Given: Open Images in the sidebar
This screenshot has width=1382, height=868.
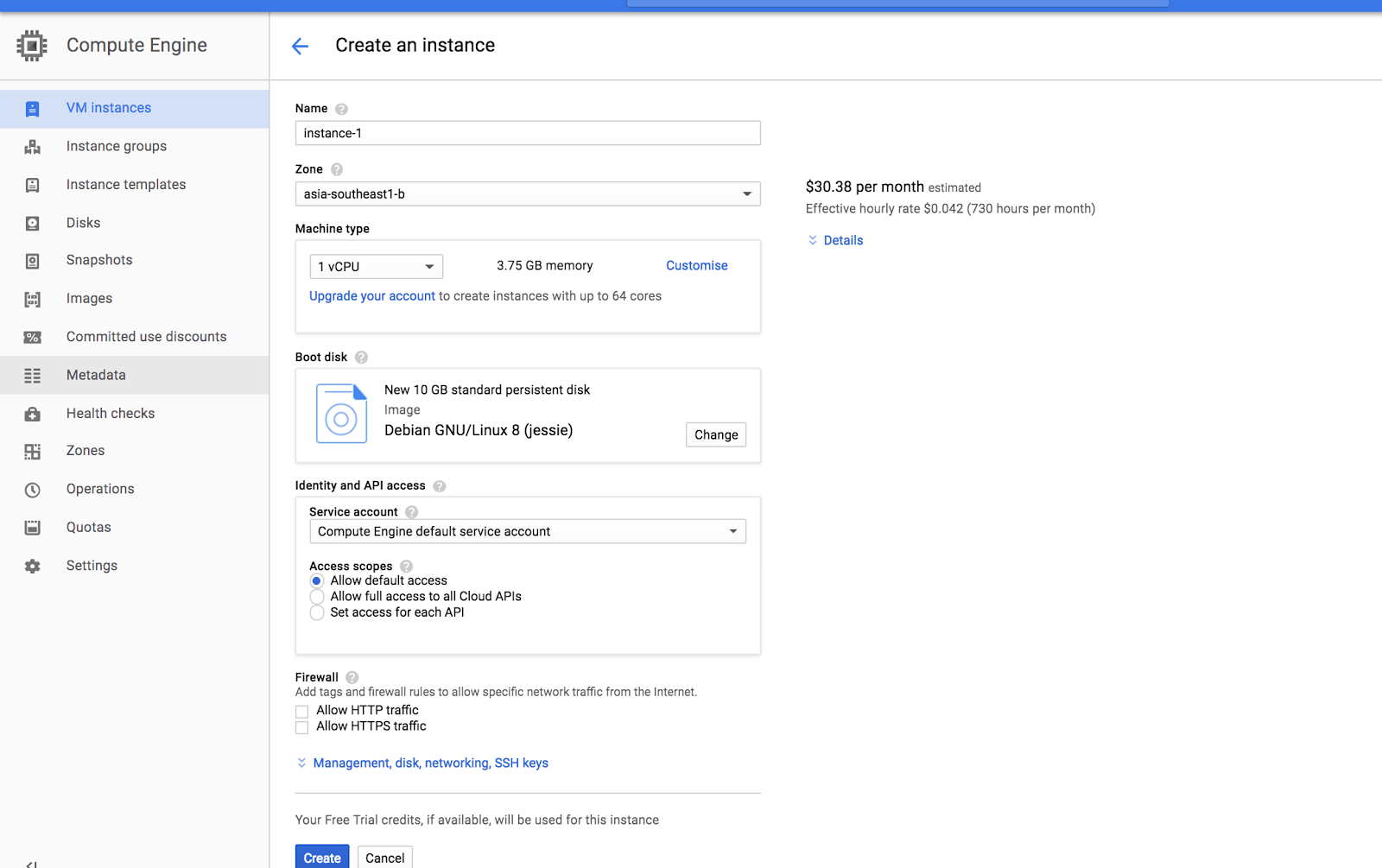Looking at the screenshot, I should pos(135,299).
